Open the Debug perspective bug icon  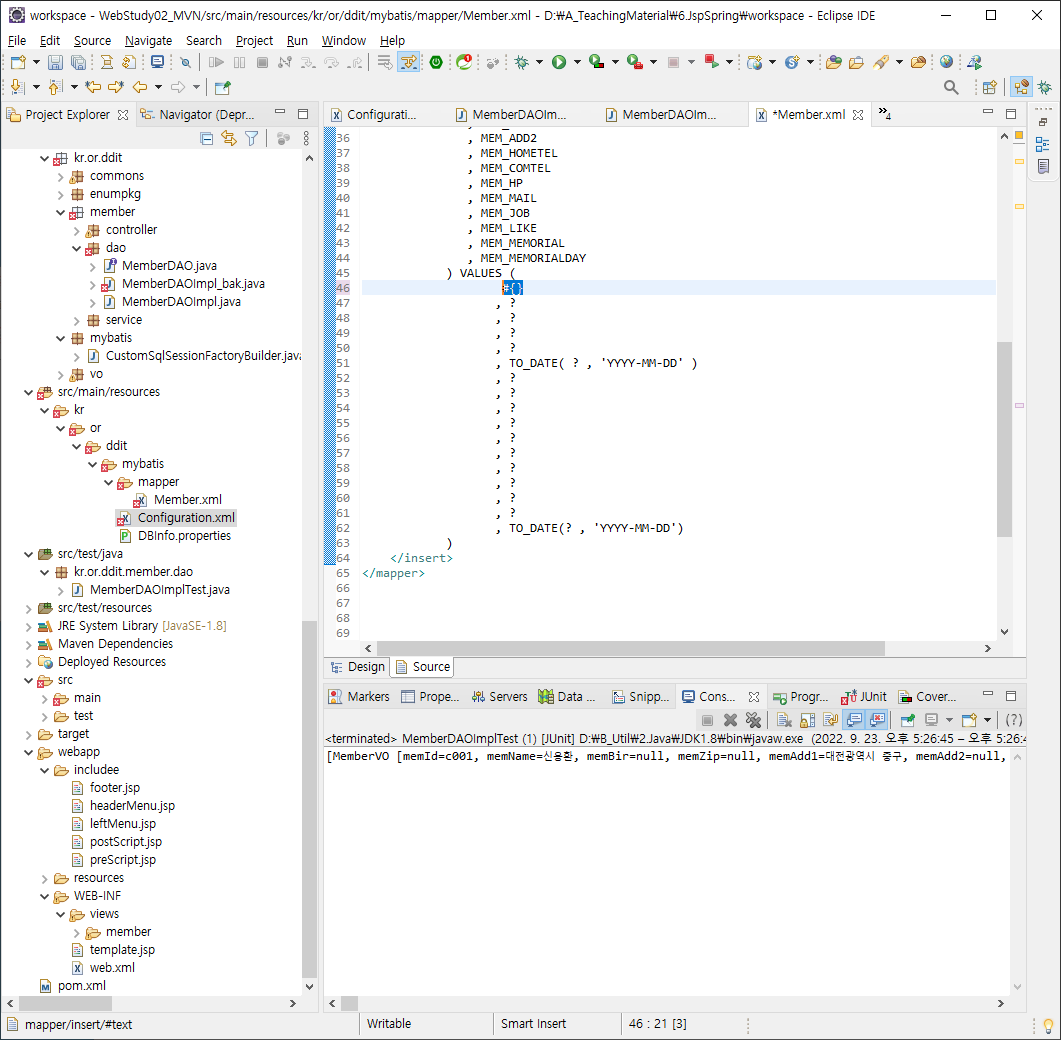(x=1045, y=87)
